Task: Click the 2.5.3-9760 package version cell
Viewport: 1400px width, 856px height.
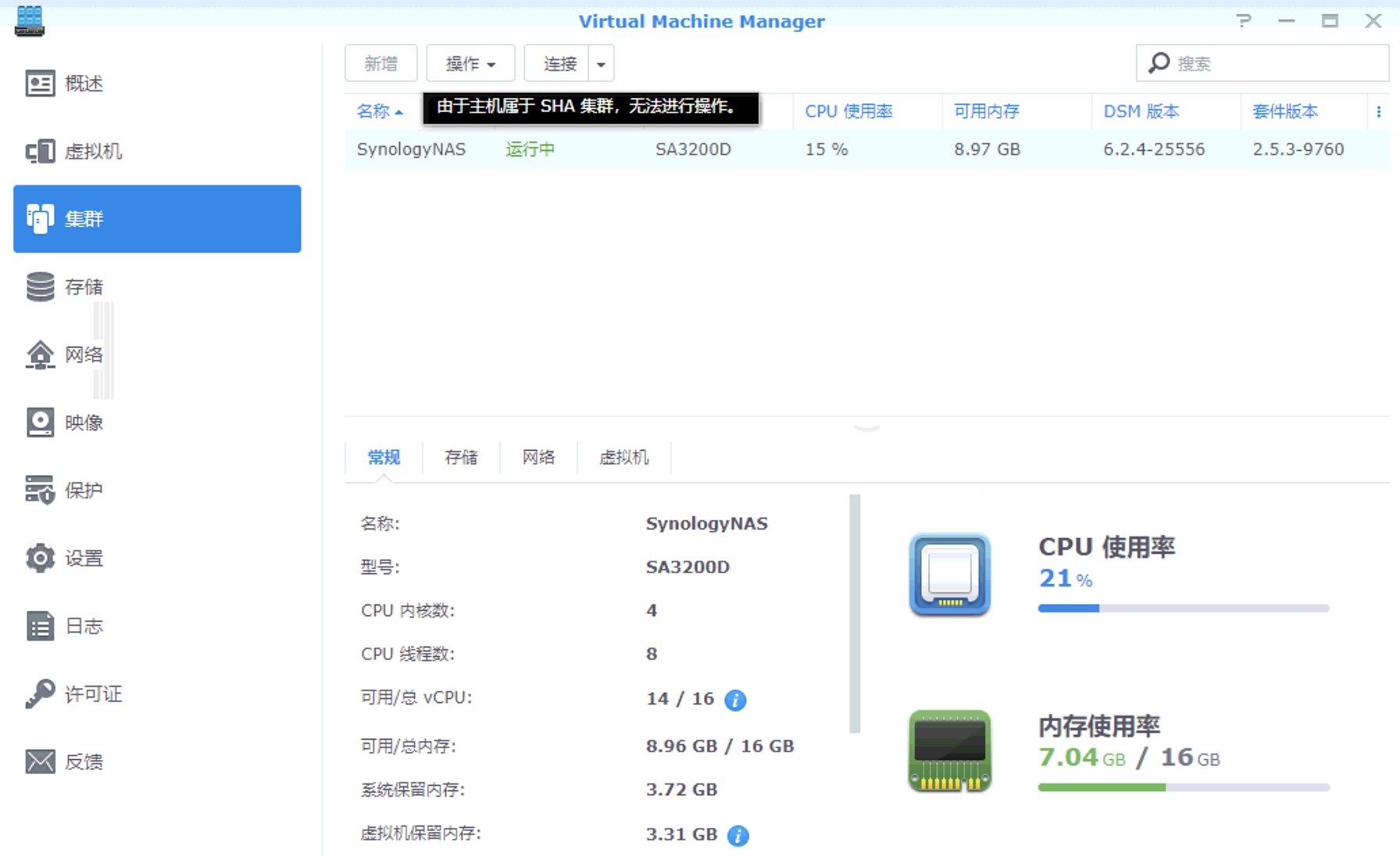Action: click(x=1298, y=149)
